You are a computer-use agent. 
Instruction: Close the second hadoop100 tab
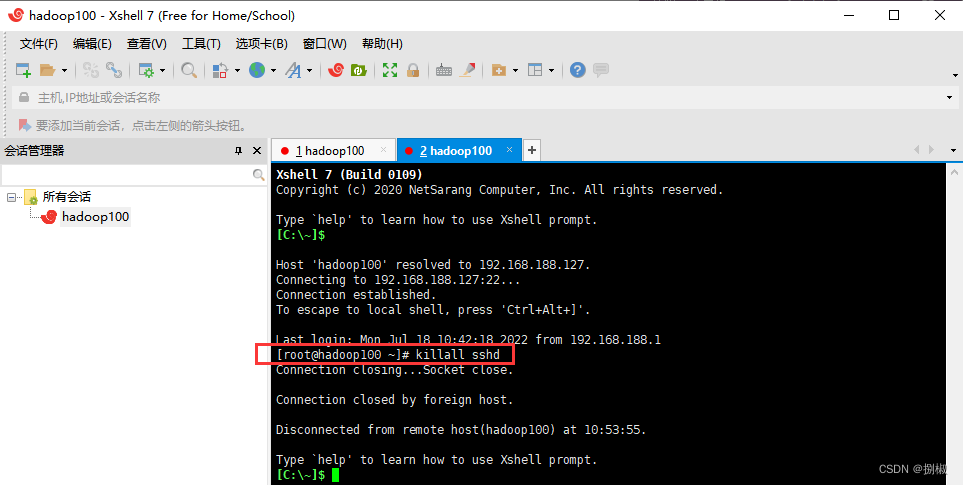click(x=509, y=150)
